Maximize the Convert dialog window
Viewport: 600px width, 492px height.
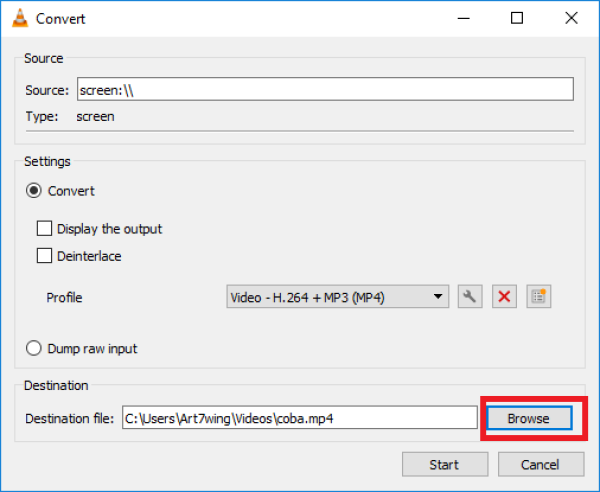516,18
